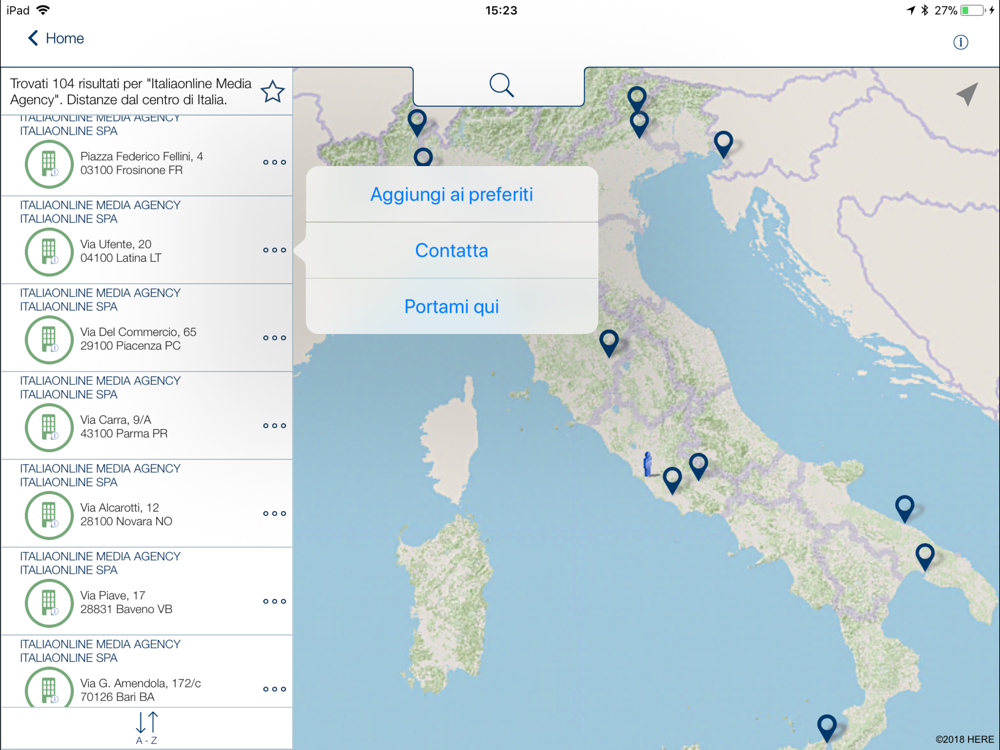The image size is (1000, 750).
Task: Select the address 43100 Parma PR
Action: click(124, 434)
